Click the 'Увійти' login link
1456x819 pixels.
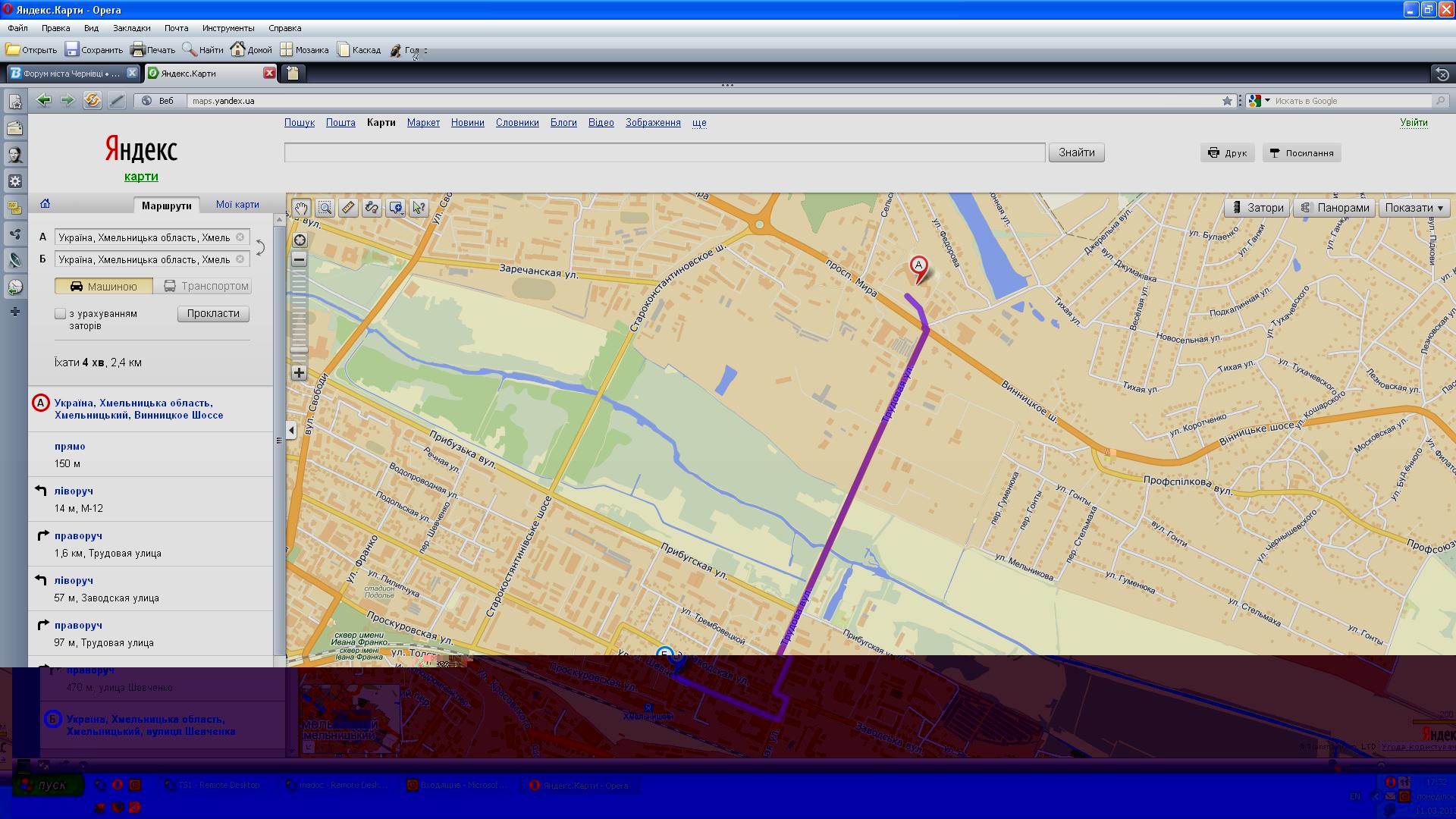click(1414, 122)
